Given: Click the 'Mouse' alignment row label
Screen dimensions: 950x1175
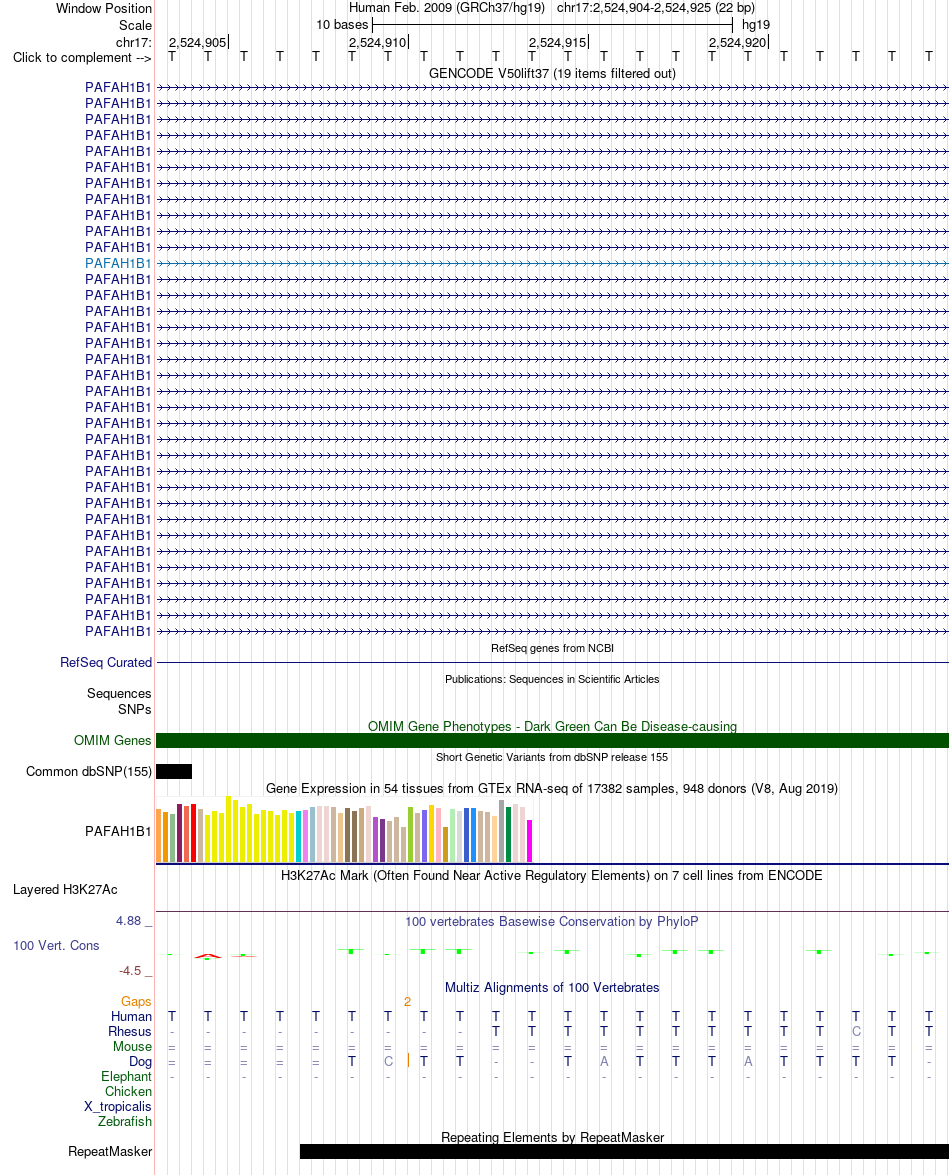Looking at the screenshot, I should pyautogui.click(x=132, y=1047).
